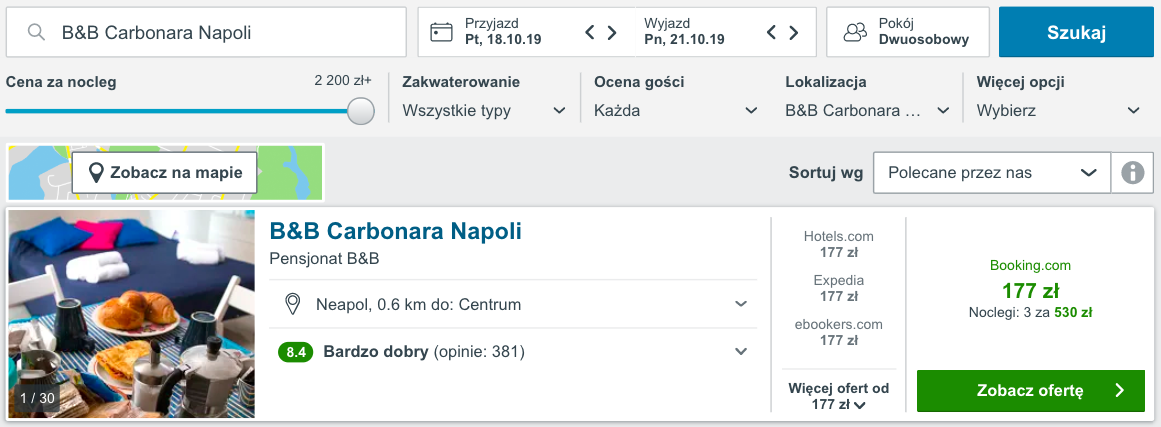Go to previous departure date
This screenshot has height=427, width=1161.
[772, 33]
